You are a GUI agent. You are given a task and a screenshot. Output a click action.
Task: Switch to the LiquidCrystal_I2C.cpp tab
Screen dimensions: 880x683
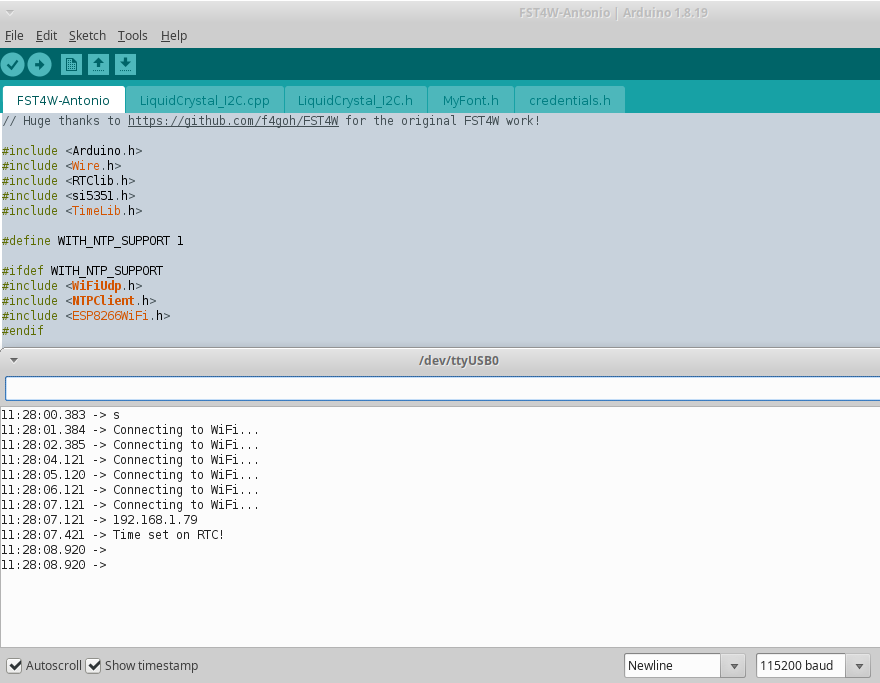(205, 100)
